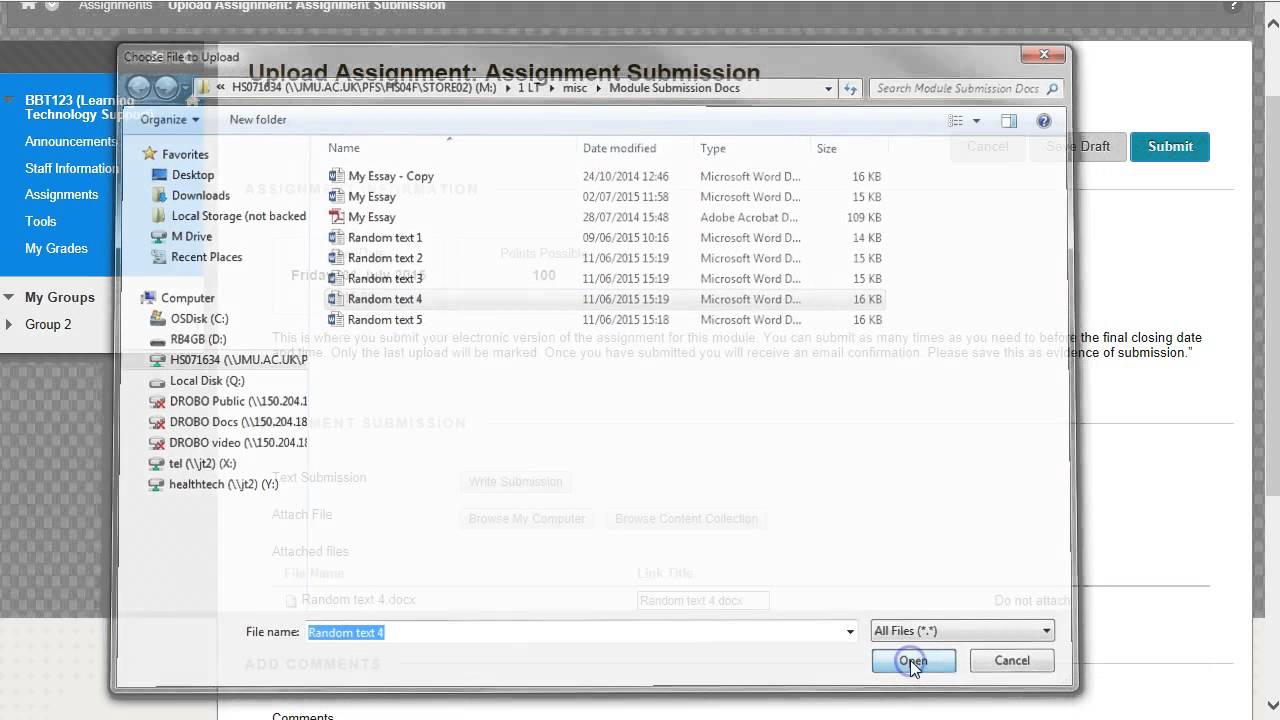Open the Help question mark icon

point(1044,121)
